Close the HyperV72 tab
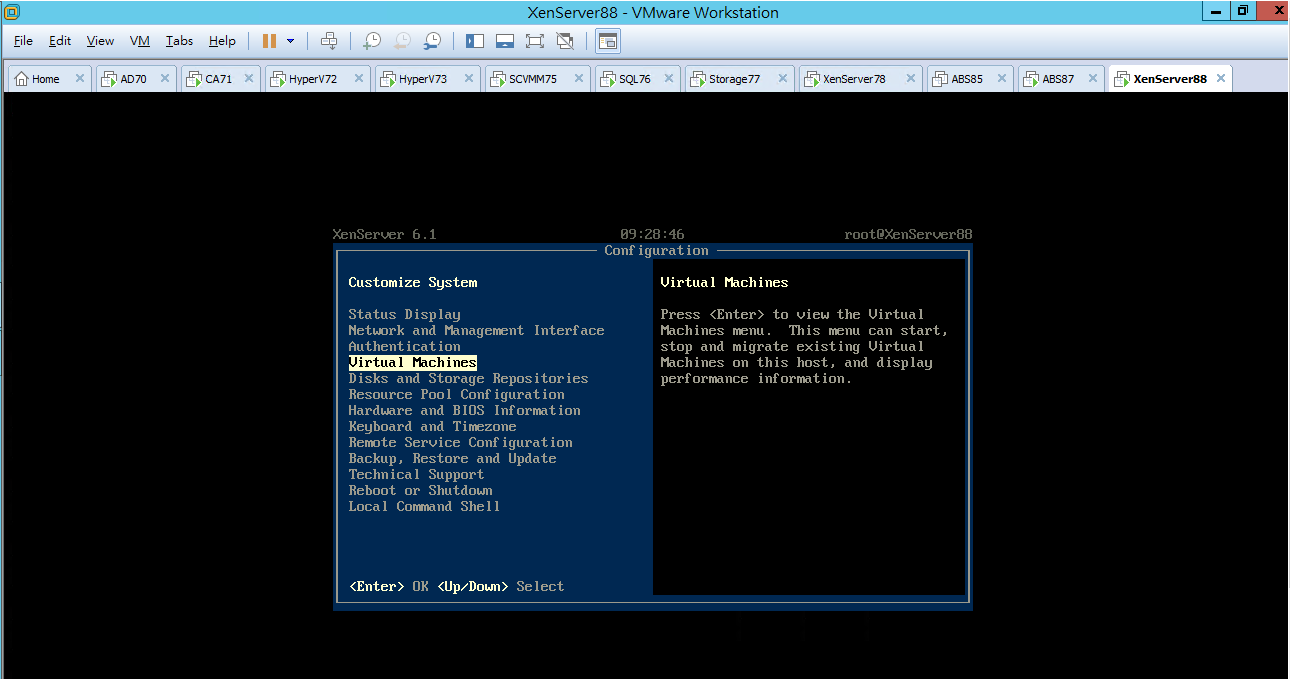The image size is (1290, 679). click(359, 79)
